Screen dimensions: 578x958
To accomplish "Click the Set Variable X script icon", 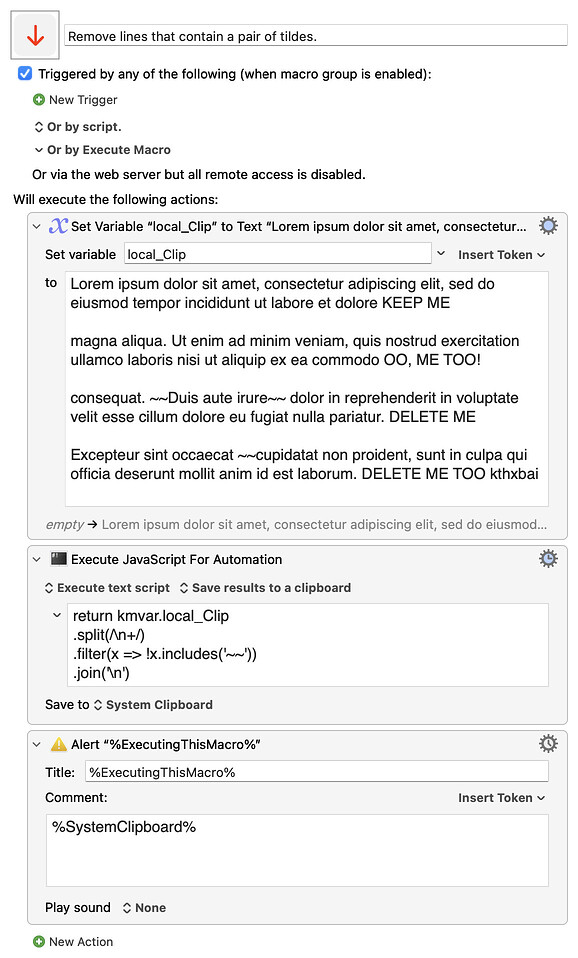I will point(58,226).
